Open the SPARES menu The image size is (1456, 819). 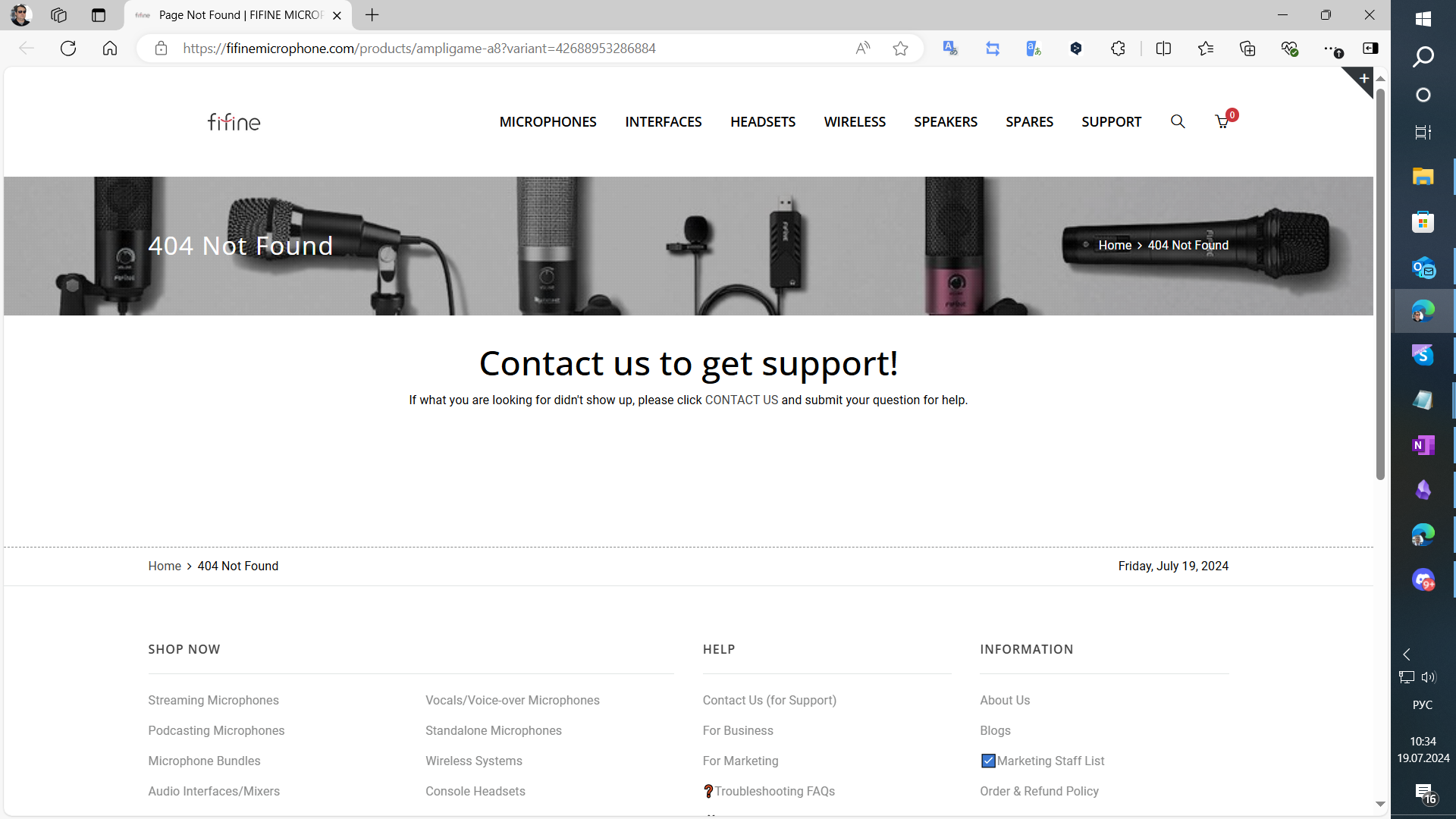tap(1029, 122)
